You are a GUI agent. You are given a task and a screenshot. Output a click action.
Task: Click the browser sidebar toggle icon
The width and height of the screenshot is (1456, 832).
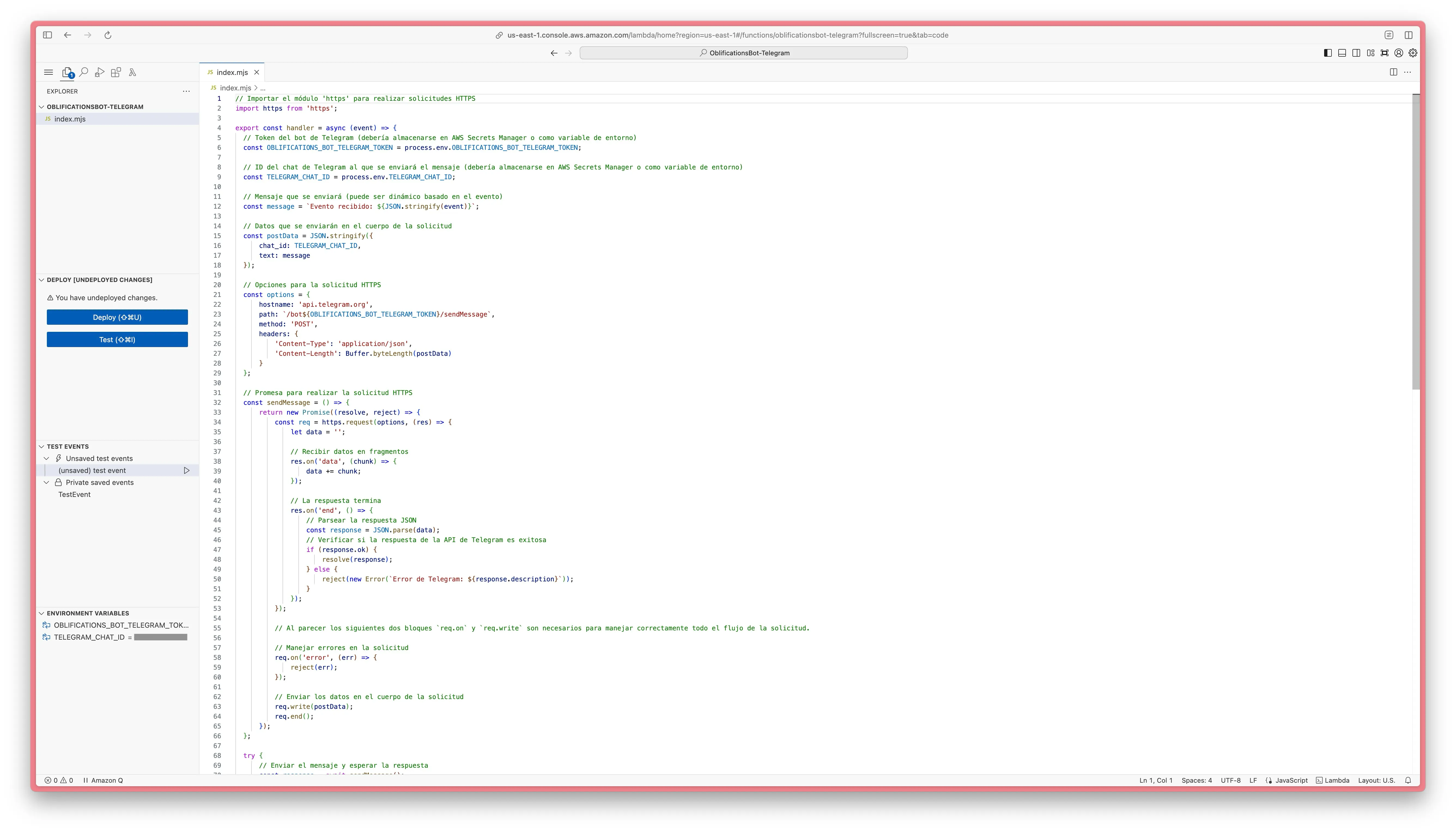(x=47, y=35)
